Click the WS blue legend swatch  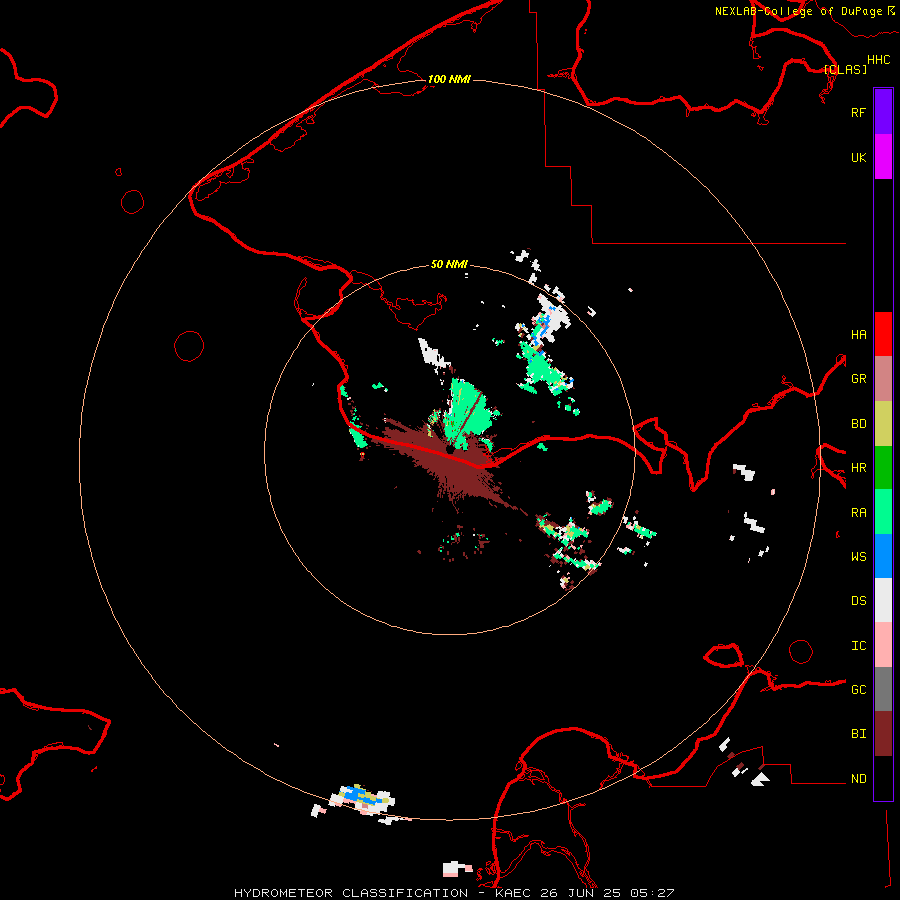[883, 556]
